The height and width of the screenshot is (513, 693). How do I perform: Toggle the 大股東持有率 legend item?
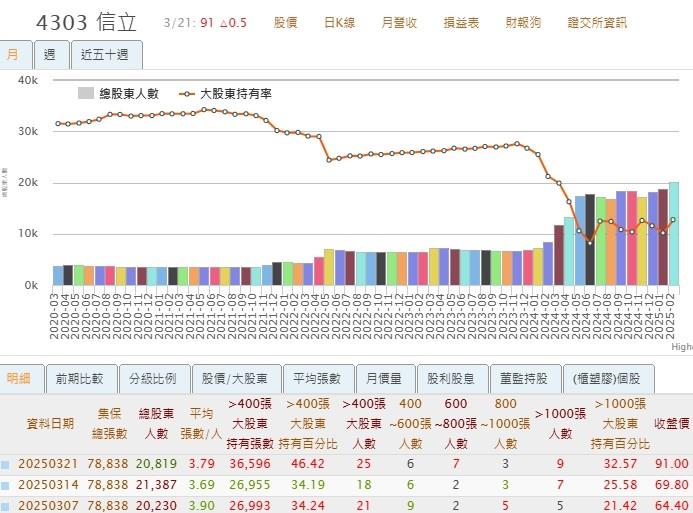(x=225, y=94)
